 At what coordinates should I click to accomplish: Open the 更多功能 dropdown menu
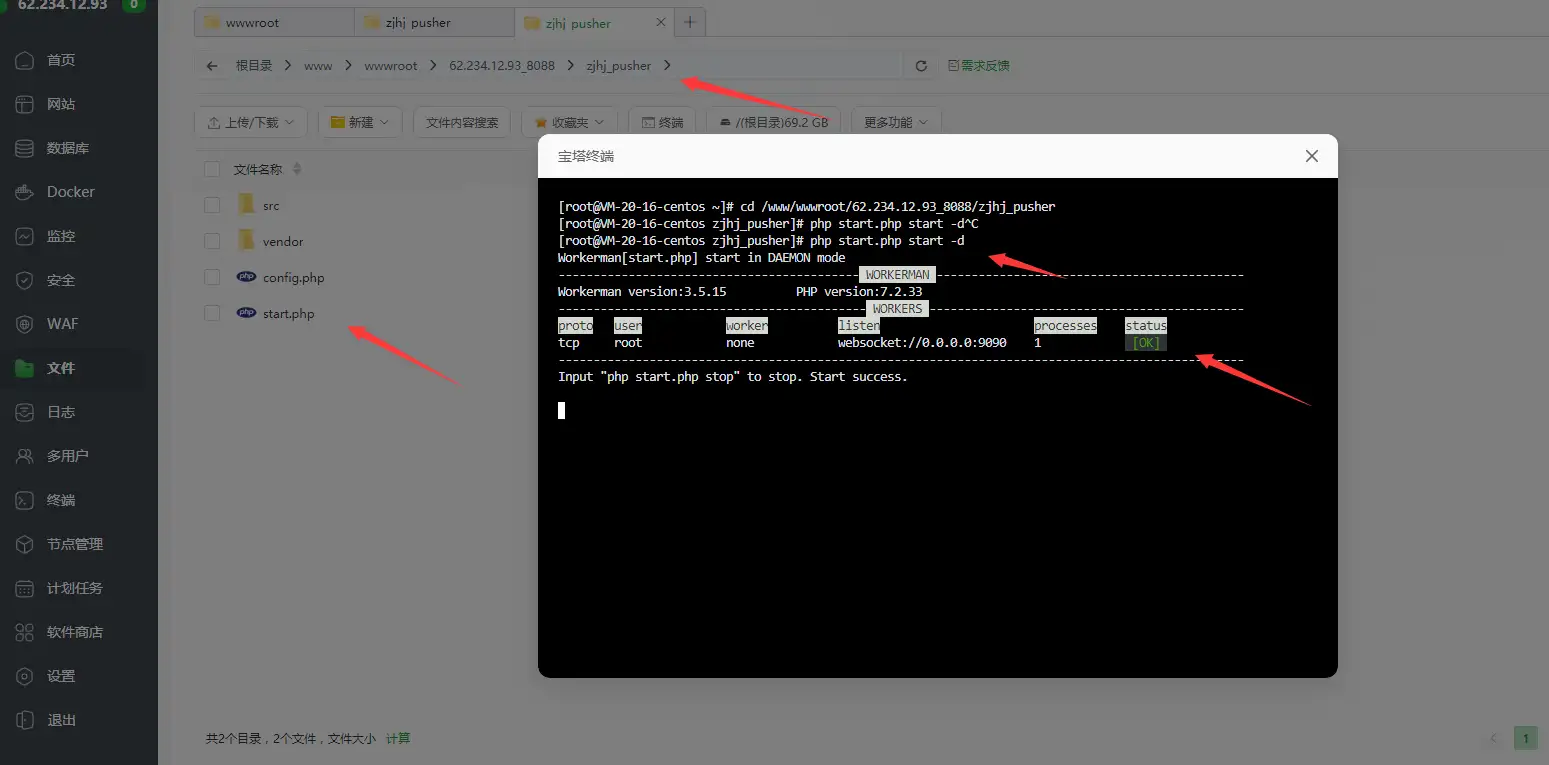tap(894, 121)
